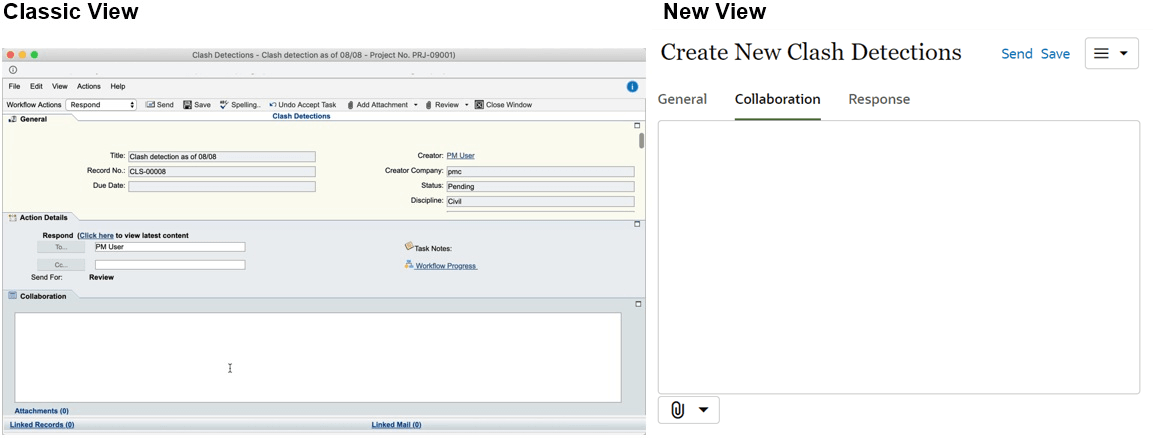Click Send in the New View
The image size is (1153, 442).
tap(1017, 54)
